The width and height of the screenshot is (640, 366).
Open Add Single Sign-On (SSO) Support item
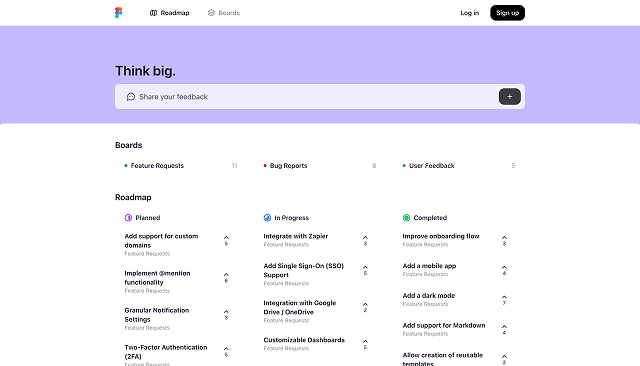pos(304,271)
